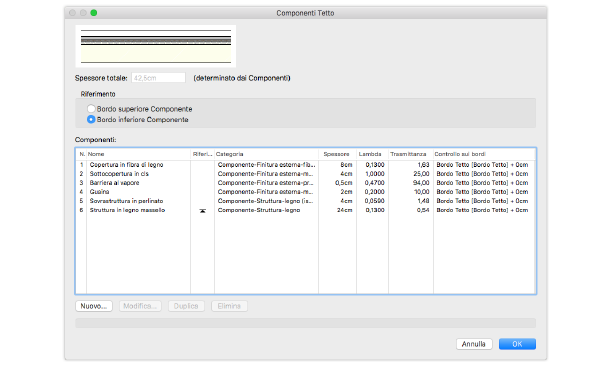
Task: Select row Struttura in legno massello
Action: tap(305, 210)
